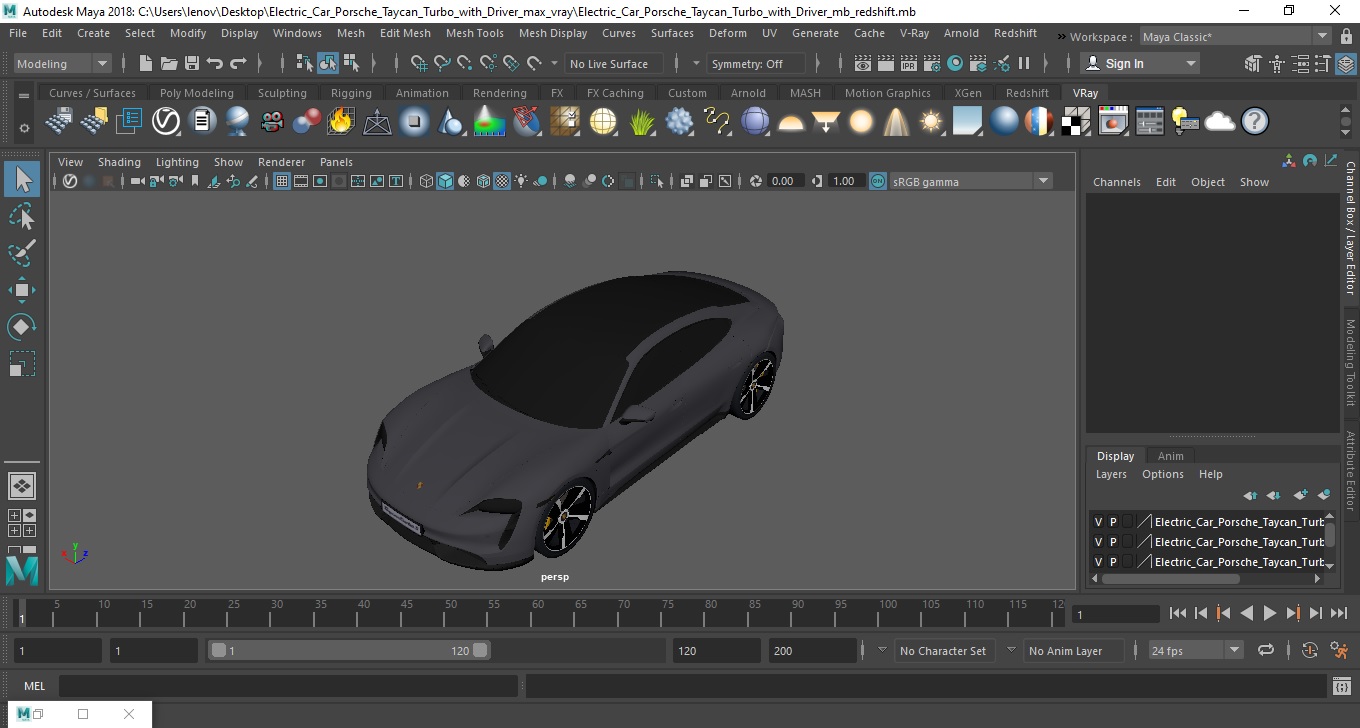The width and height of the screenshot is (1360, 728).
Task: Toggle visibility V of second Electric_Car layer
Action: click(1098, 542)
